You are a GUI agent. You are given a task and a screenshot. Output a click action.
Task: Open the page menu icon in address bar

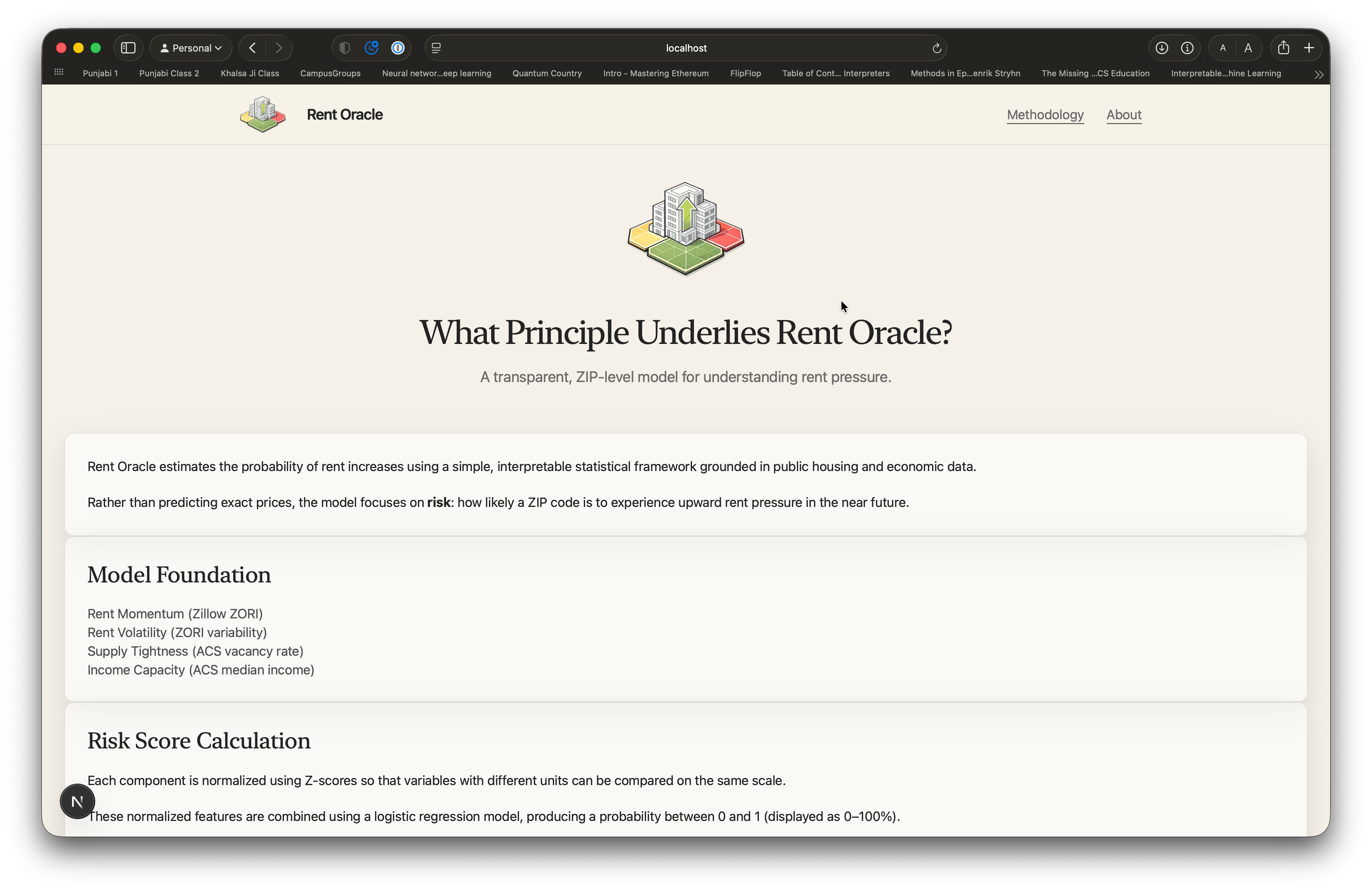pyautogui.click(x=436, y=48)
